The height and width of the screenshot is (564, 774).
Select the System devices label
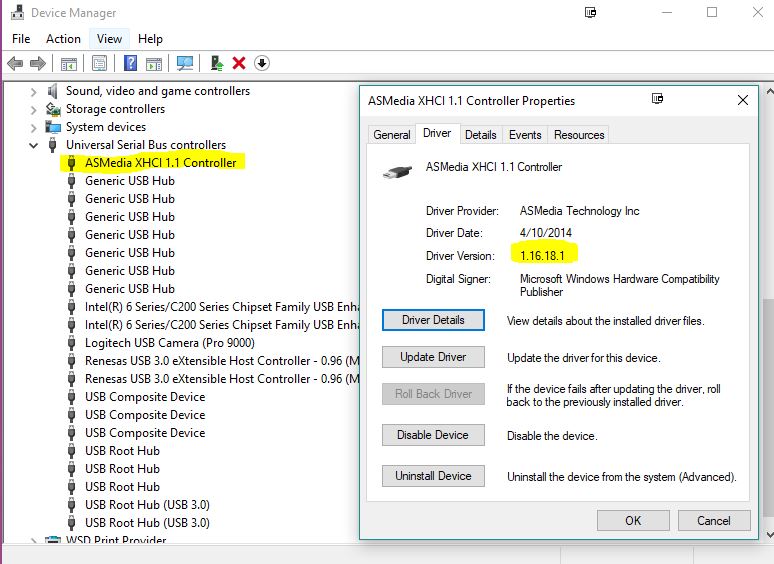106,127
